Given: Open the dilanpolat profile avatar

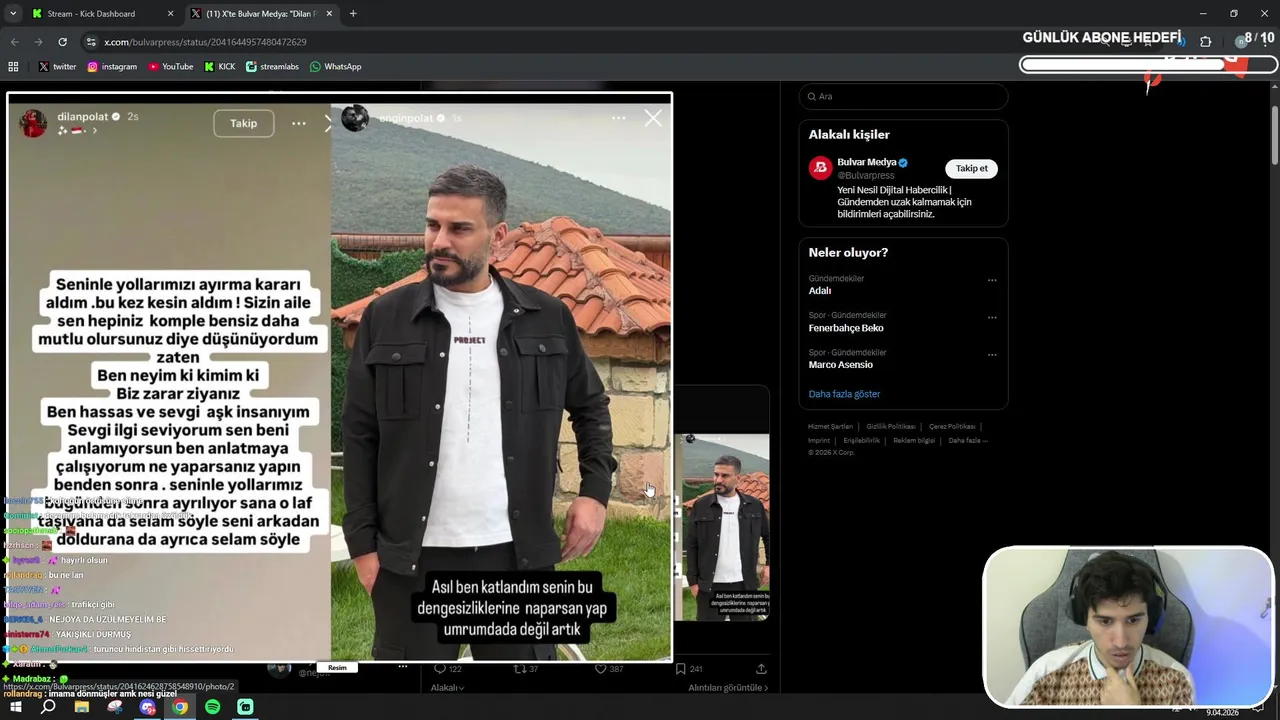Looking at the screenshot, I should (x=33, y=123).
